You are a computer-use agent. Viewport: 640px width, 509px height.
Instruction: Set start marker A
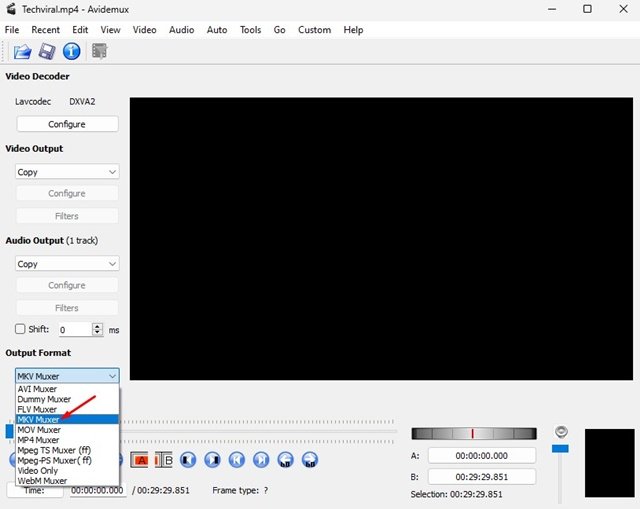coord(141,460)
